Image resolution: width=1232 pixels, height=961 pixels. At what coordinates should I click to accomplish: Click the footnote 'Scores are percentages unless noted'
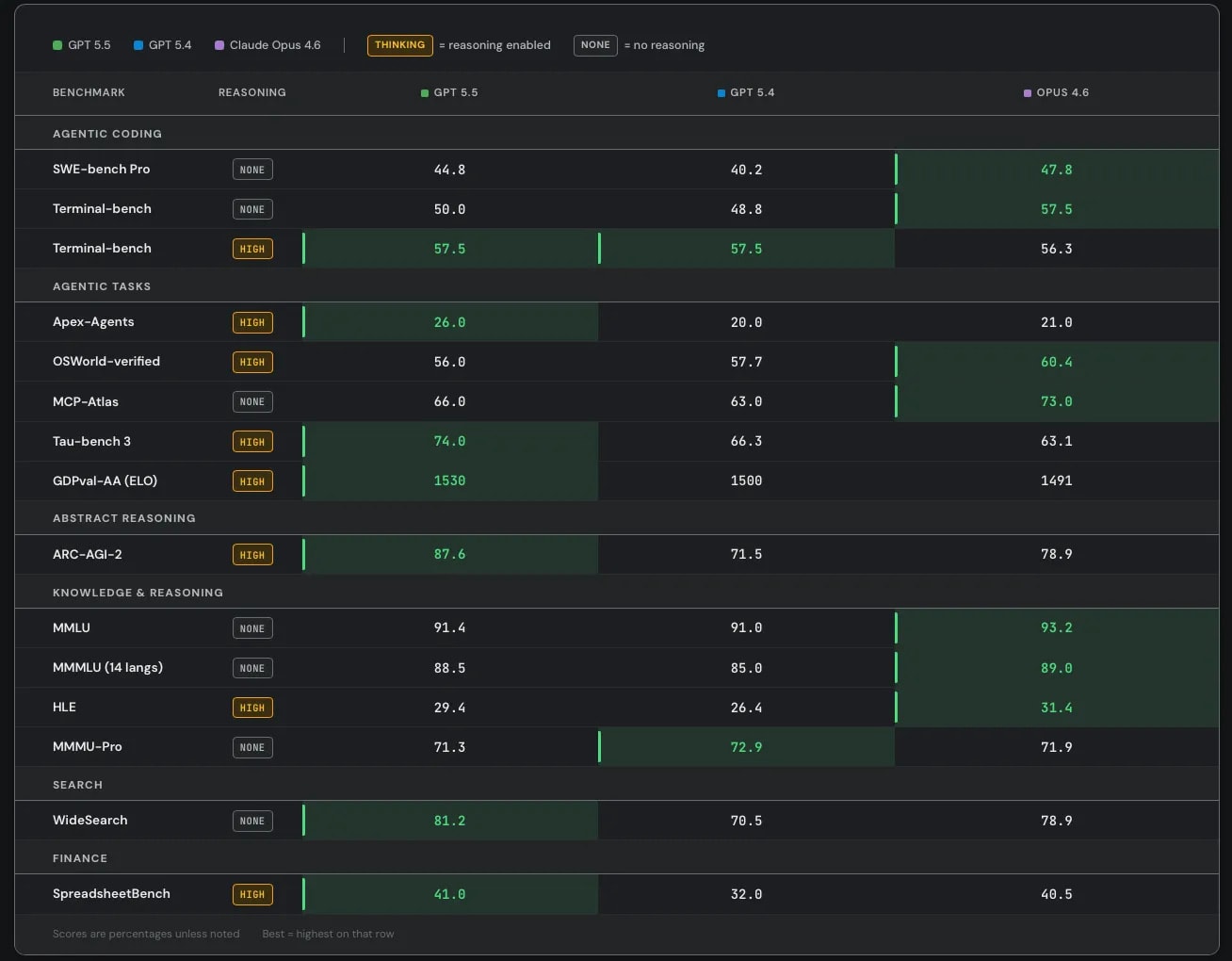click(146, 934)
